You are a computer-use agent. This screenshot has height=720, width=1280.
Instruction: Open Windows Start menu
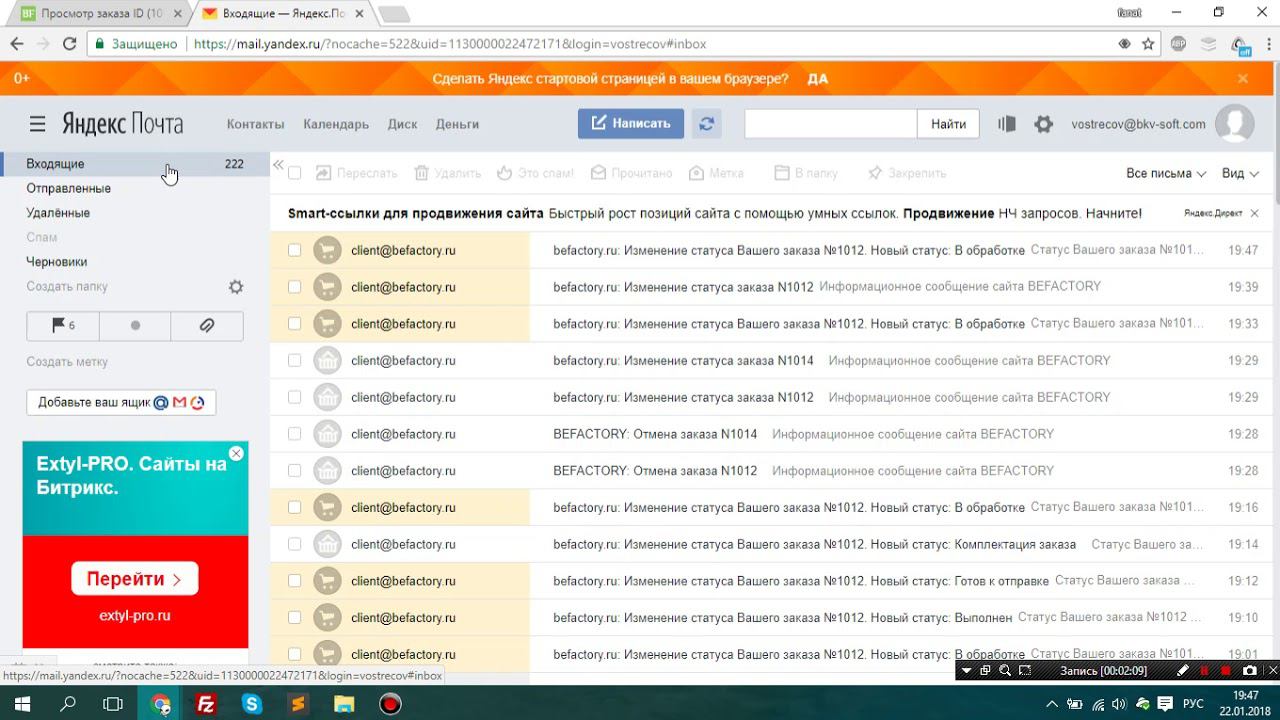(20, 704)
